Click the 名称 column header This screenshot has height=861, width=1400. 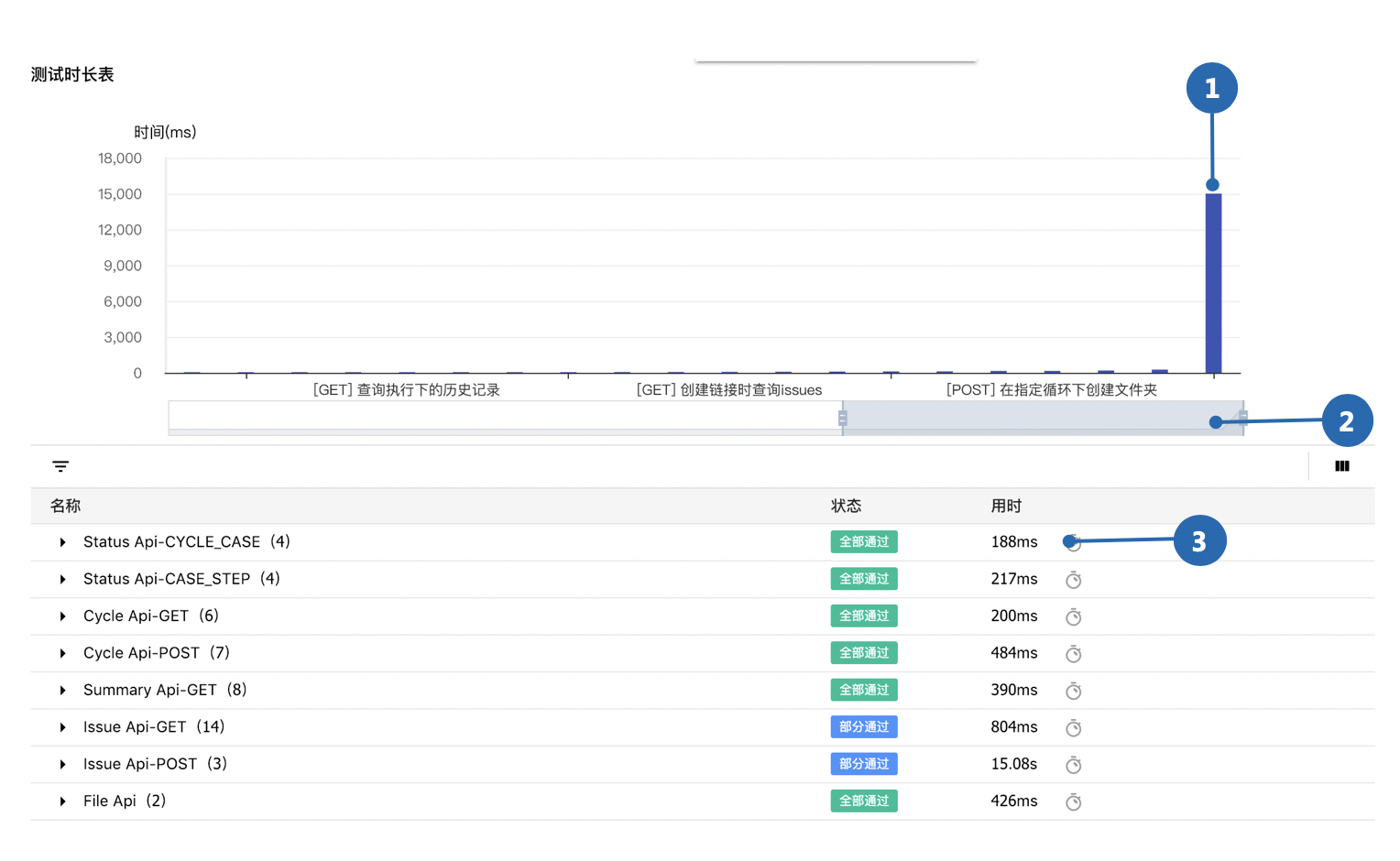[65, 506]
